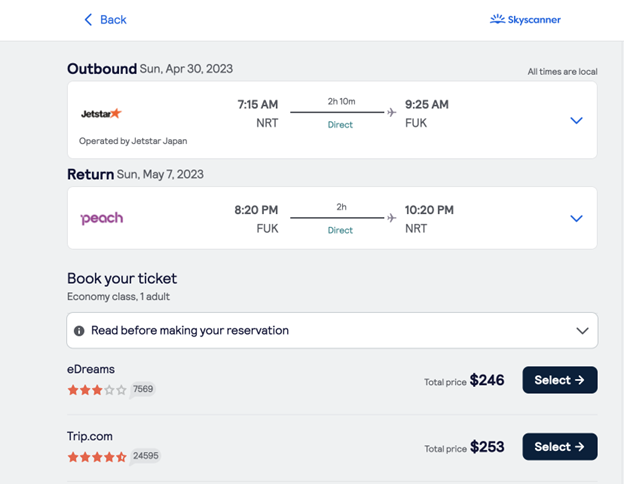
Task: Click the Back chevron arrow icon
Action: [x=88, y=20]
